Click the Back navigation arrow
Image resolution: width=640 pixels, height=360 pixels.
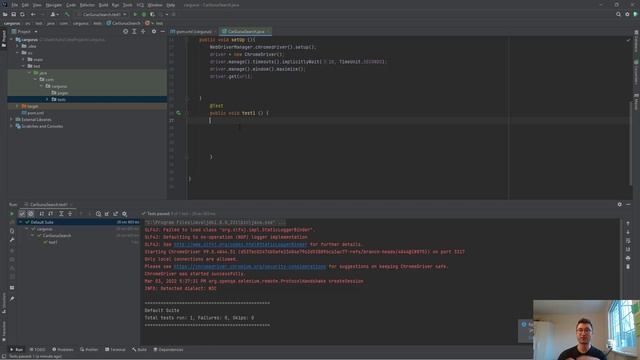click(x=33, y=14)
